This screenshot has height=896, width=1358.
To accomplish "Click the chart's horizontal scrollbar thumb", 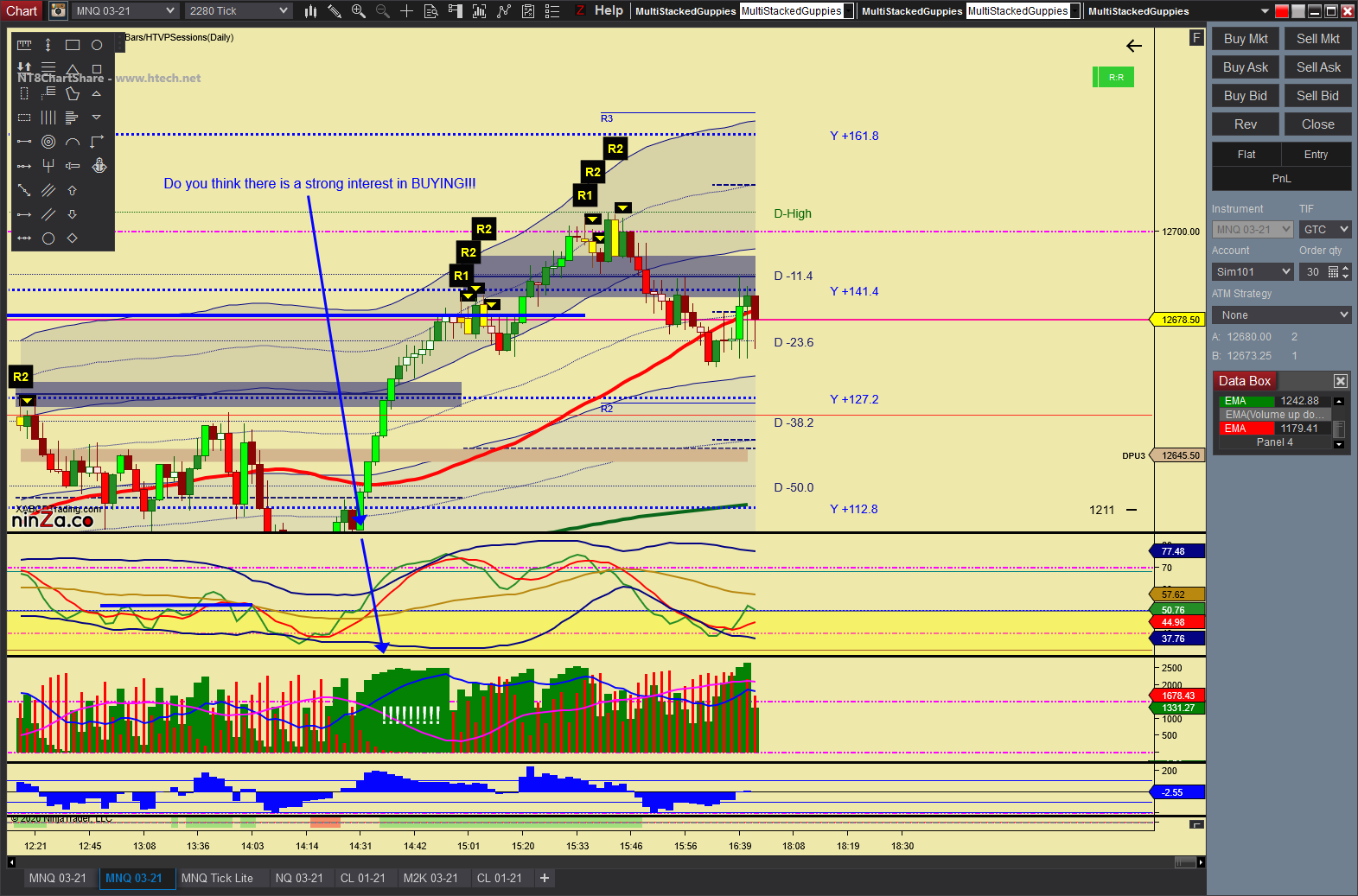I will 1184,862.
